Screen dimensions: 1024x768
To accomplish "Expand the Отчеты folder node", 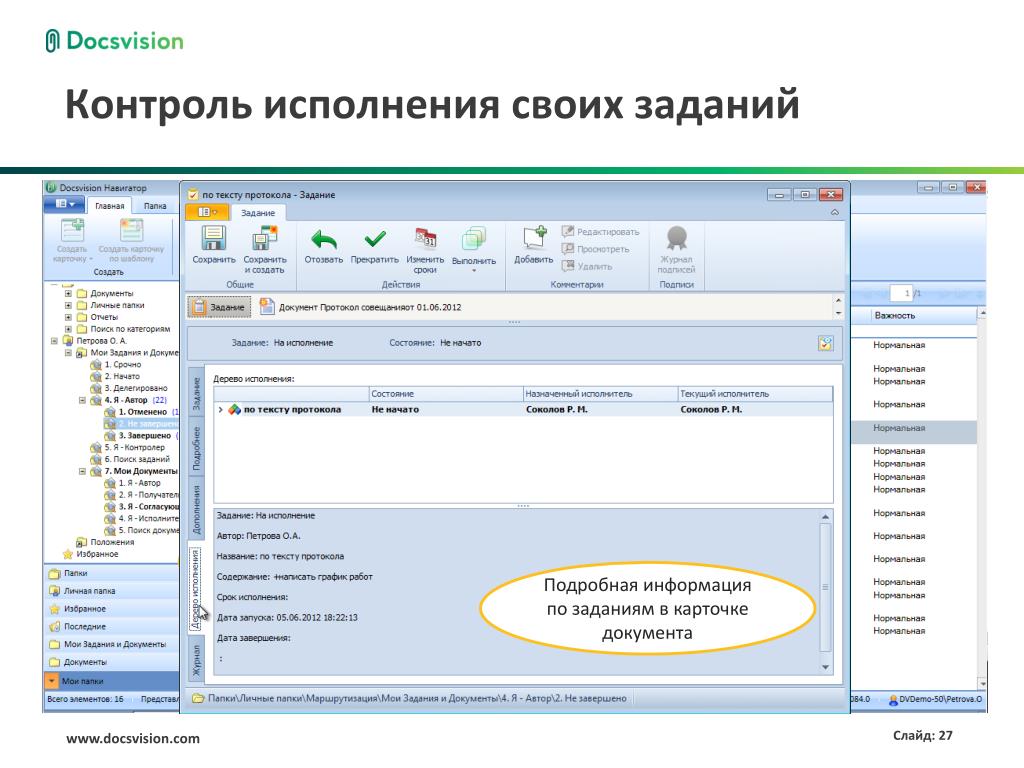I will 68,317.
